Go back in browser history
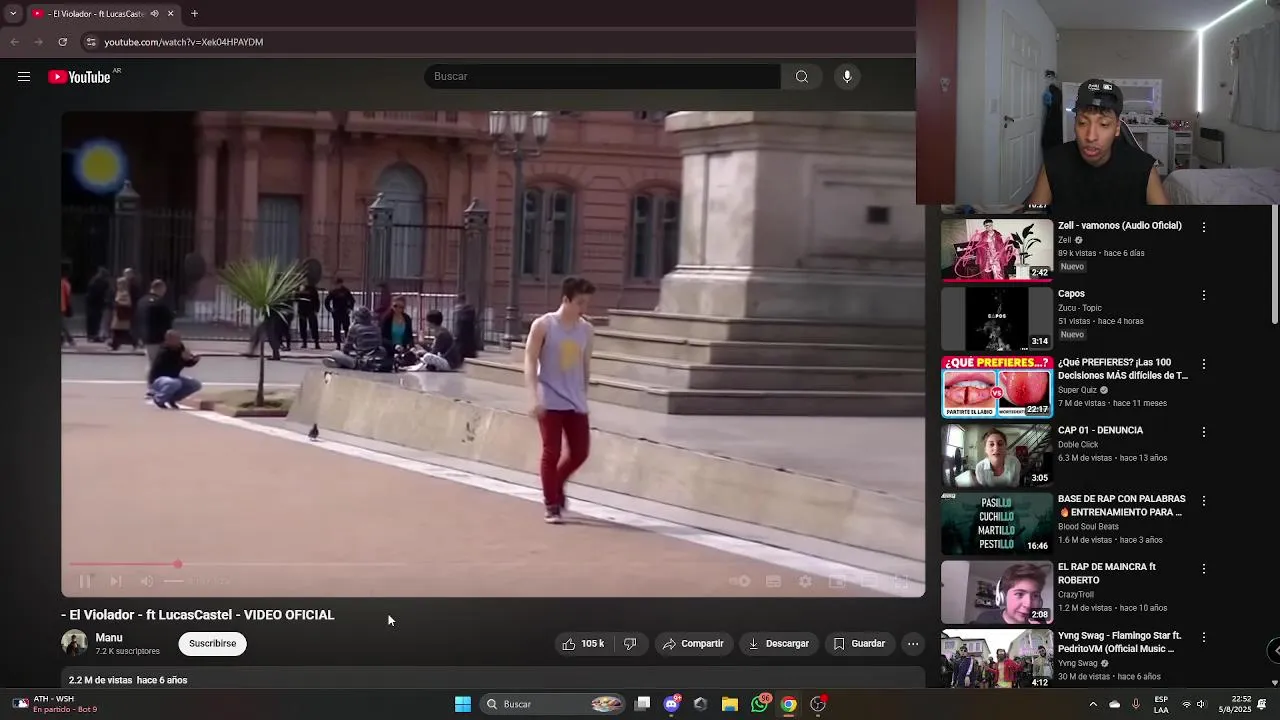 tap(14, 42)
